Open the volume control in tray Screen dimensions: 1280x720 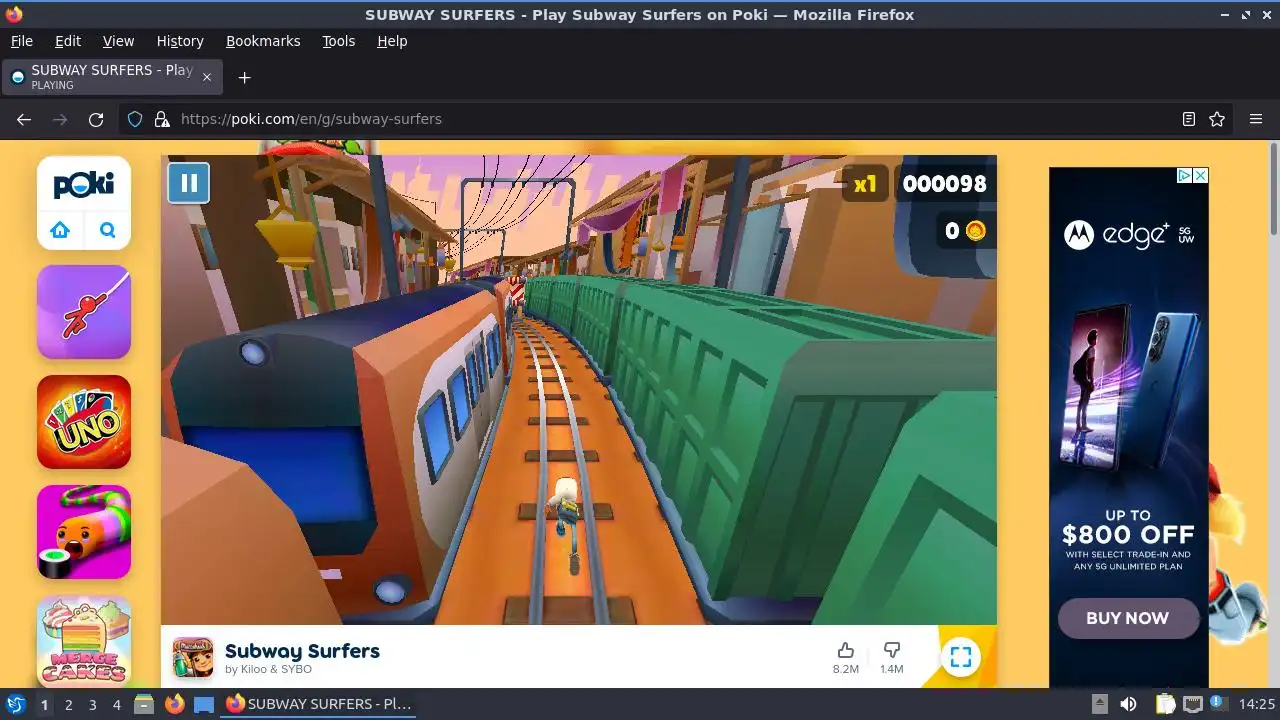point(1128,704)
